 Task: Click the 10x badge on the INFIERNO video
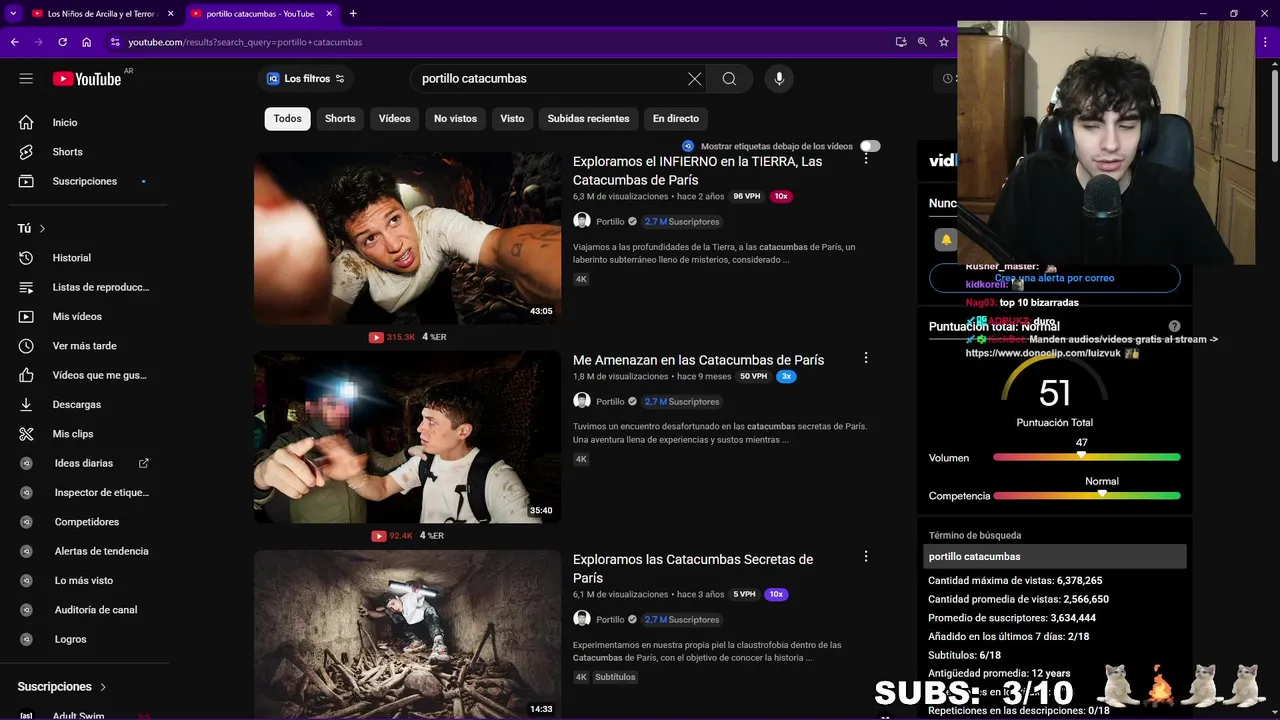[x=781, y=196]
